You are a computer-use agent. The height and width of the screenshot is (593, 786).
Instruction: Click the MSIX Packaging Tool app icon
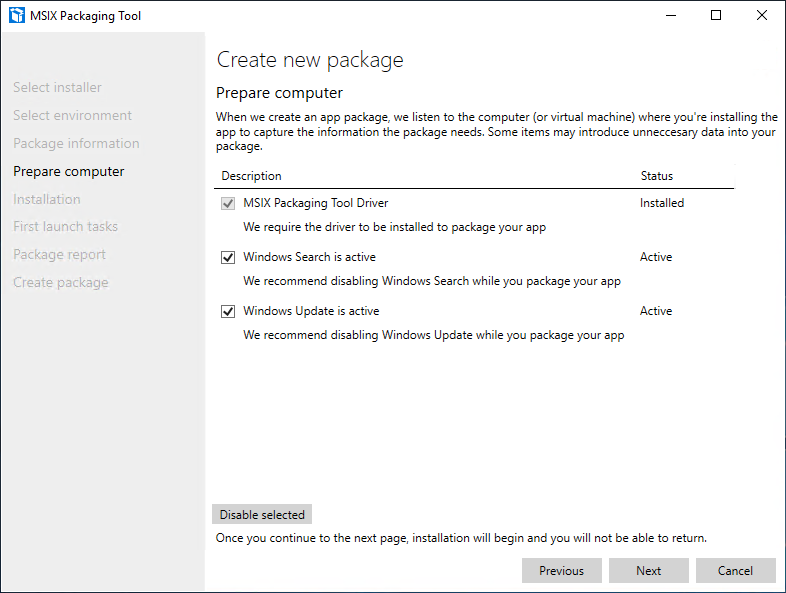[17, 16]
